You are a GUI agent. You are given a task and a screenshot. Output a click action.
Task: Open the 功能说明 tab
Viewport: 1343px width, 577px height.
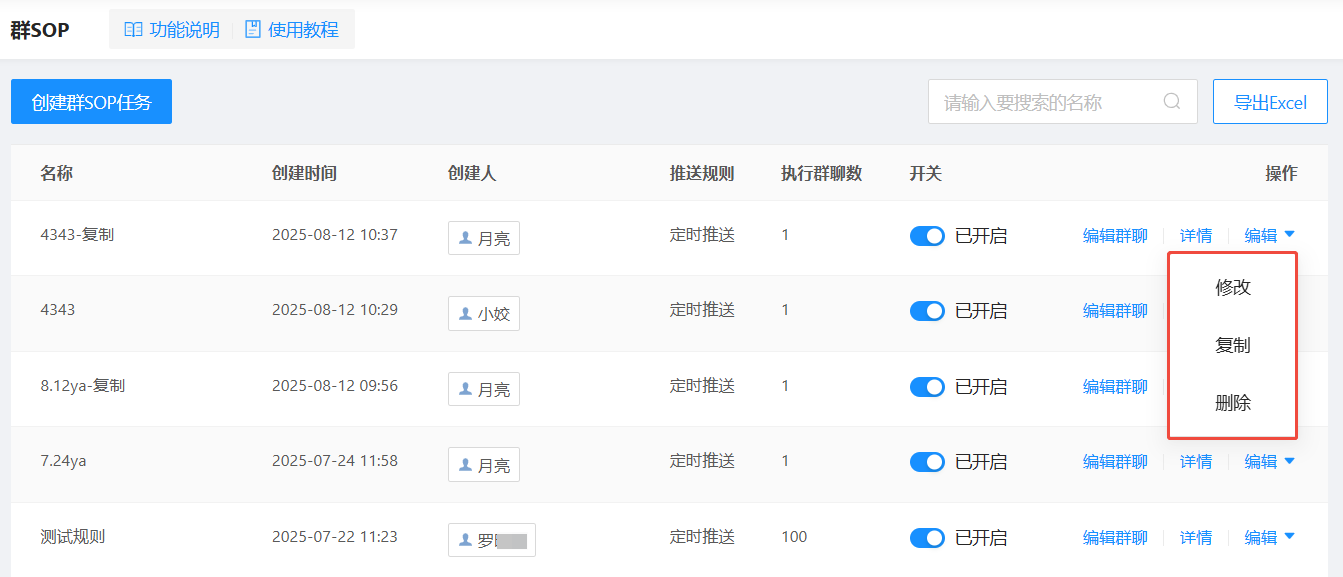pyautogui.click(x=171, y=29)
